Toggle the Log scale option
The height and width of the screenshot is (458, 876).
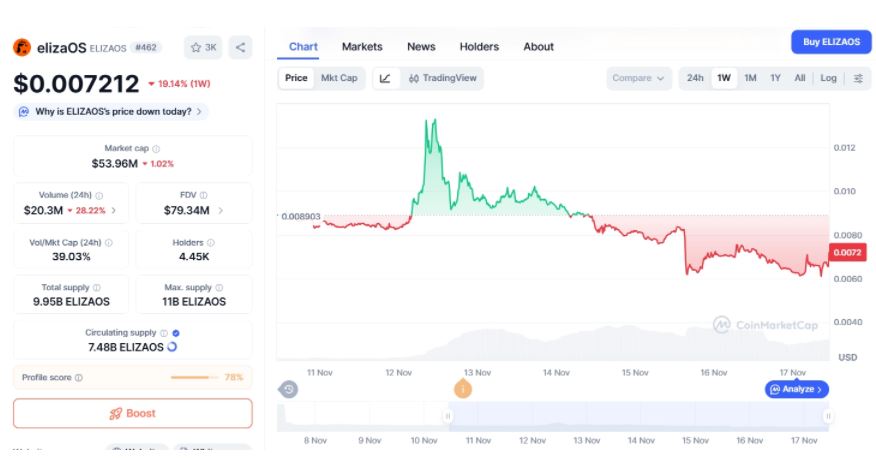click(x=828, y=78)
